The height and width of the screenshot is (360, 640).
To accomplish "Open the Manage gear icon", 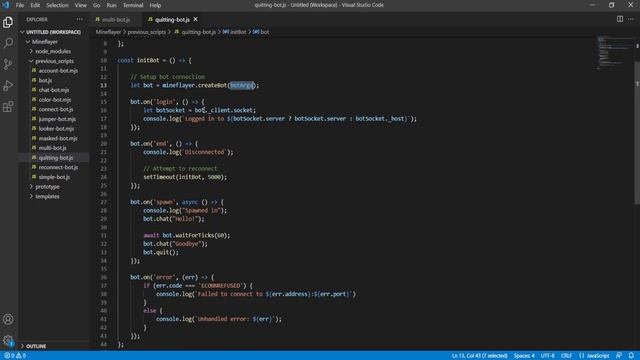I will 8,340.
